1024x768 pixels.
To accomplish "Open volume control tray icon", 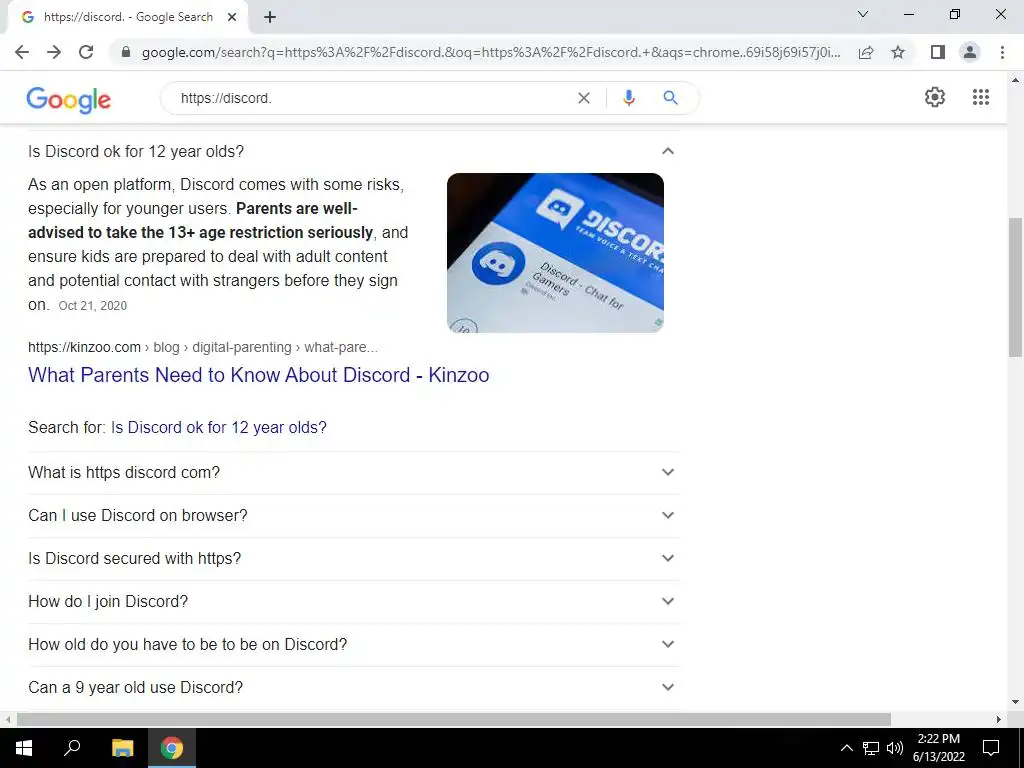I will pos(895,748).
